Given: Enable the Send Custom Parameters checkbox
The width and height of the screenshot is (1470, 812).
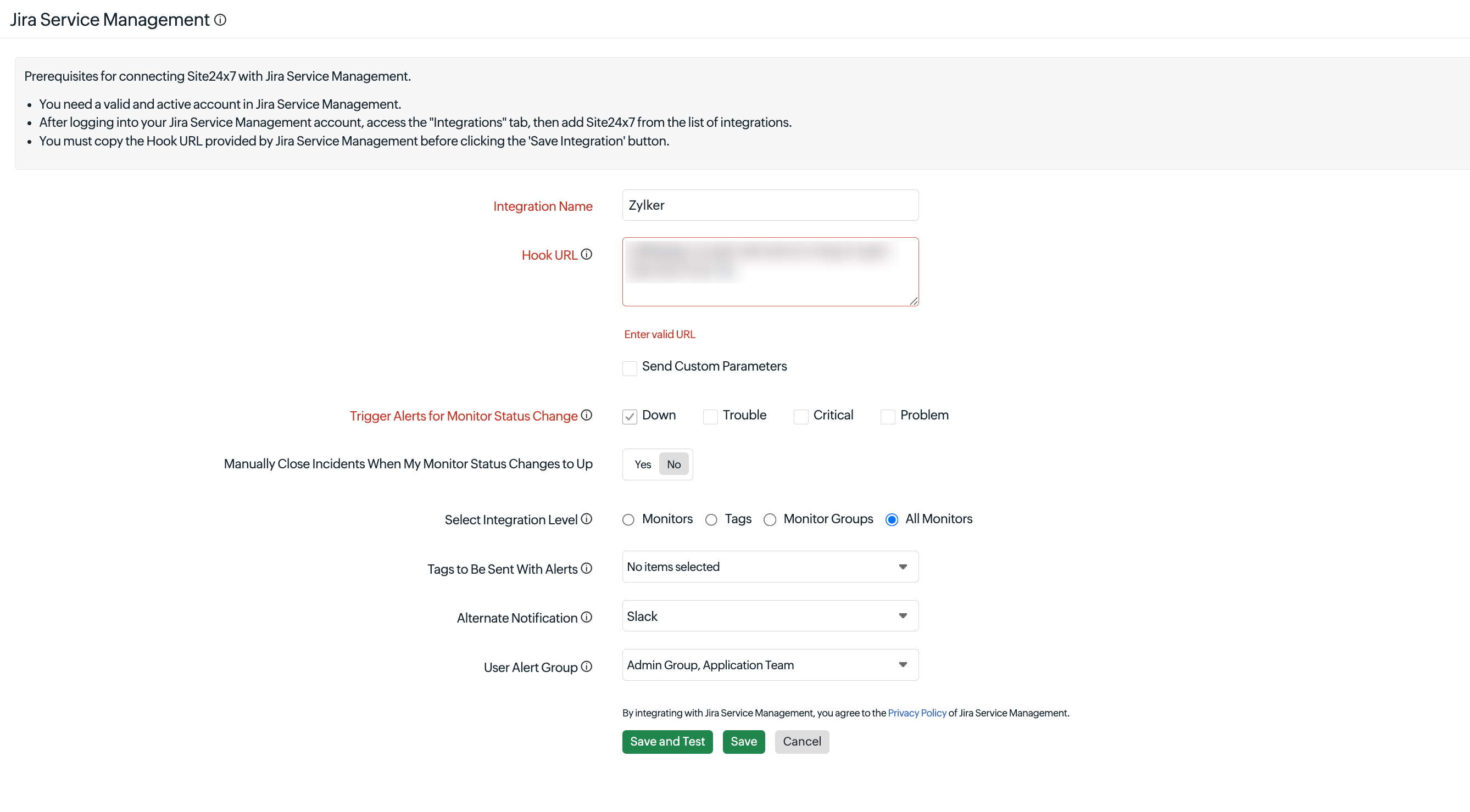Looking at the screenshot, I should tap(630, 368).
